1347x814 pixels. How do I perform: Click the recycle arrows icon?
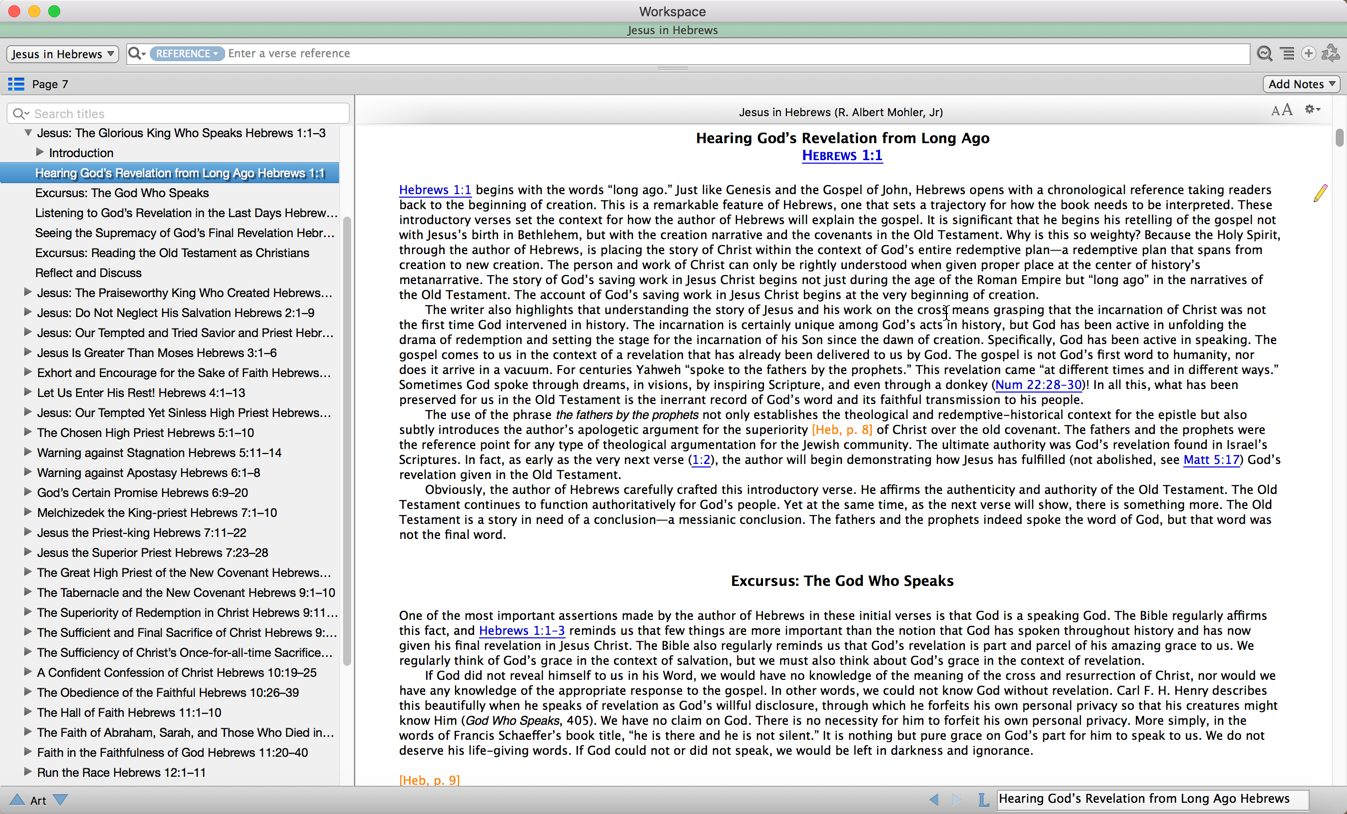pos(1330,54)
